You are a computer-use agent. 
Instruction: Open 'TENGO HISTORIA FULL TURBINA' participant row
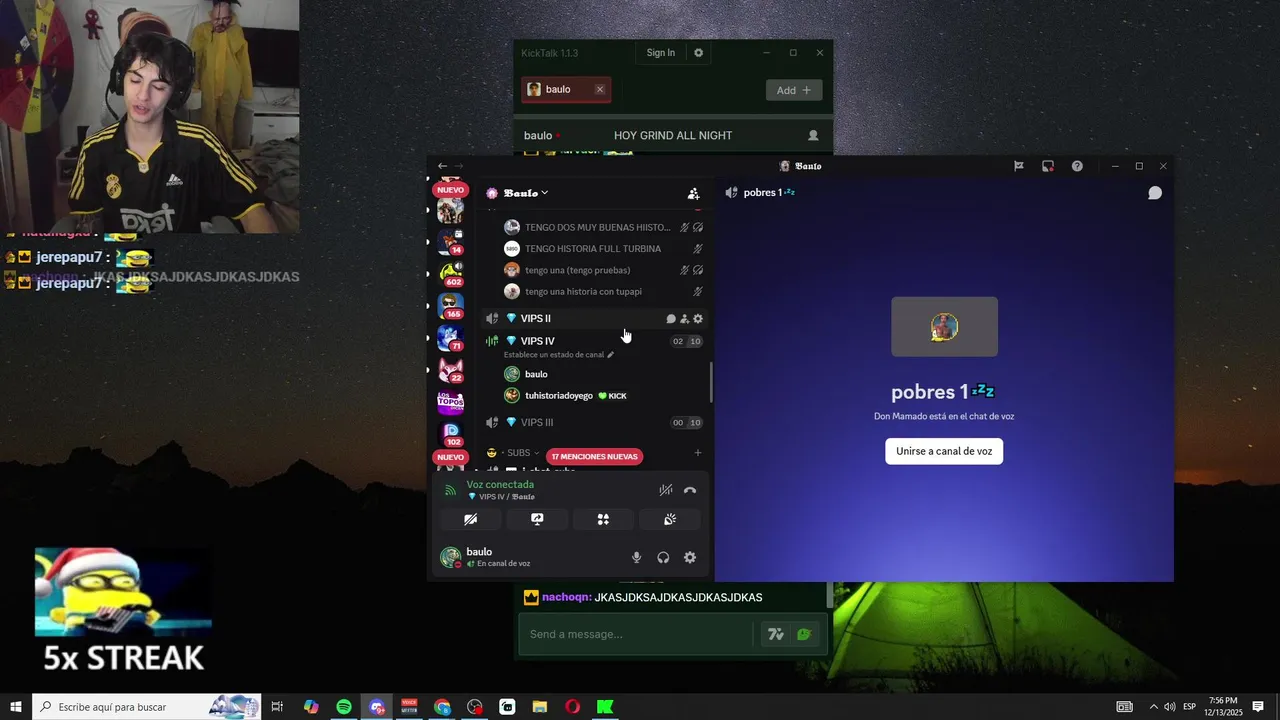(x=603, y=249)
